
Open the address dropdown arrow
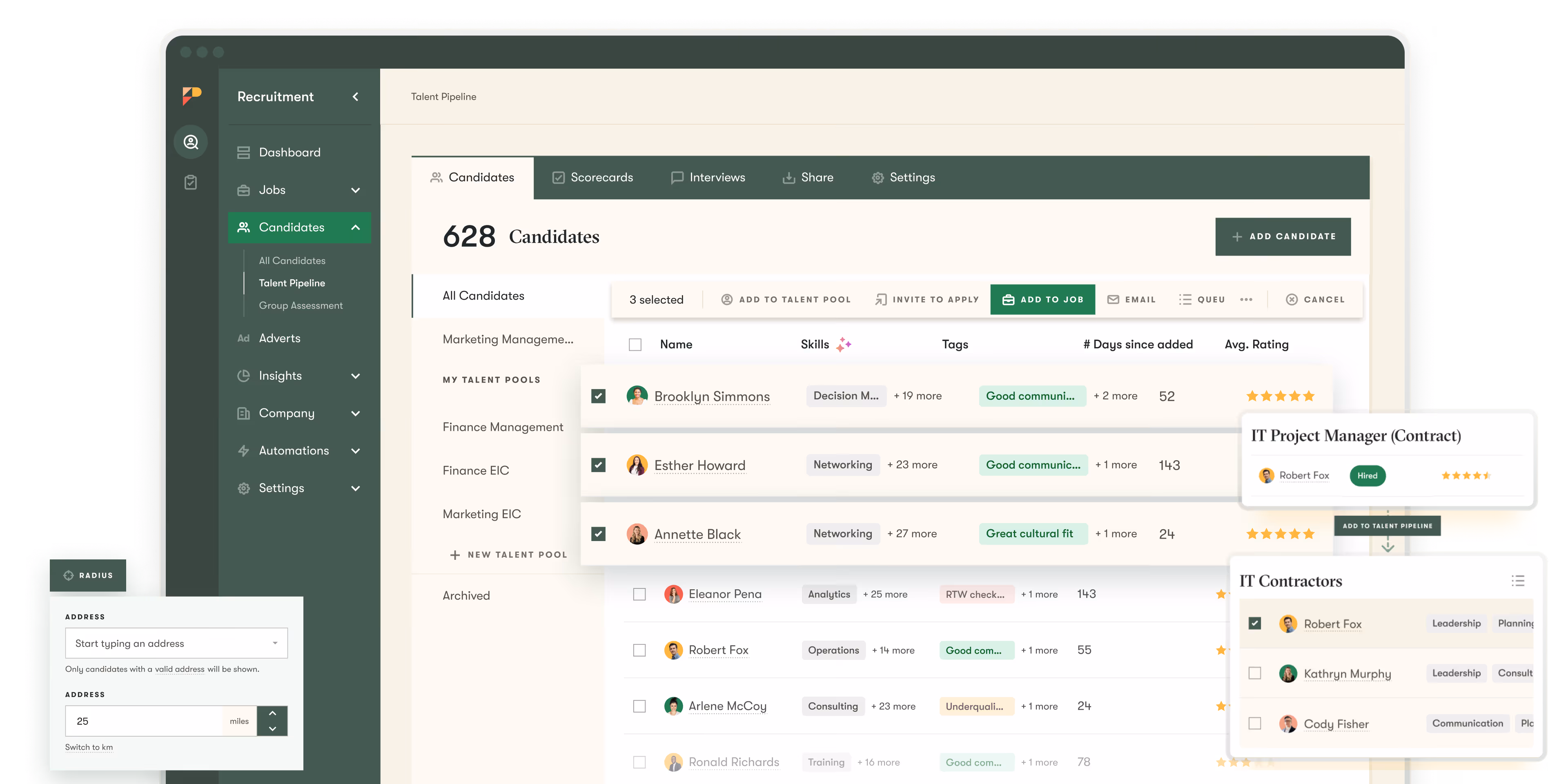point(275,644)
